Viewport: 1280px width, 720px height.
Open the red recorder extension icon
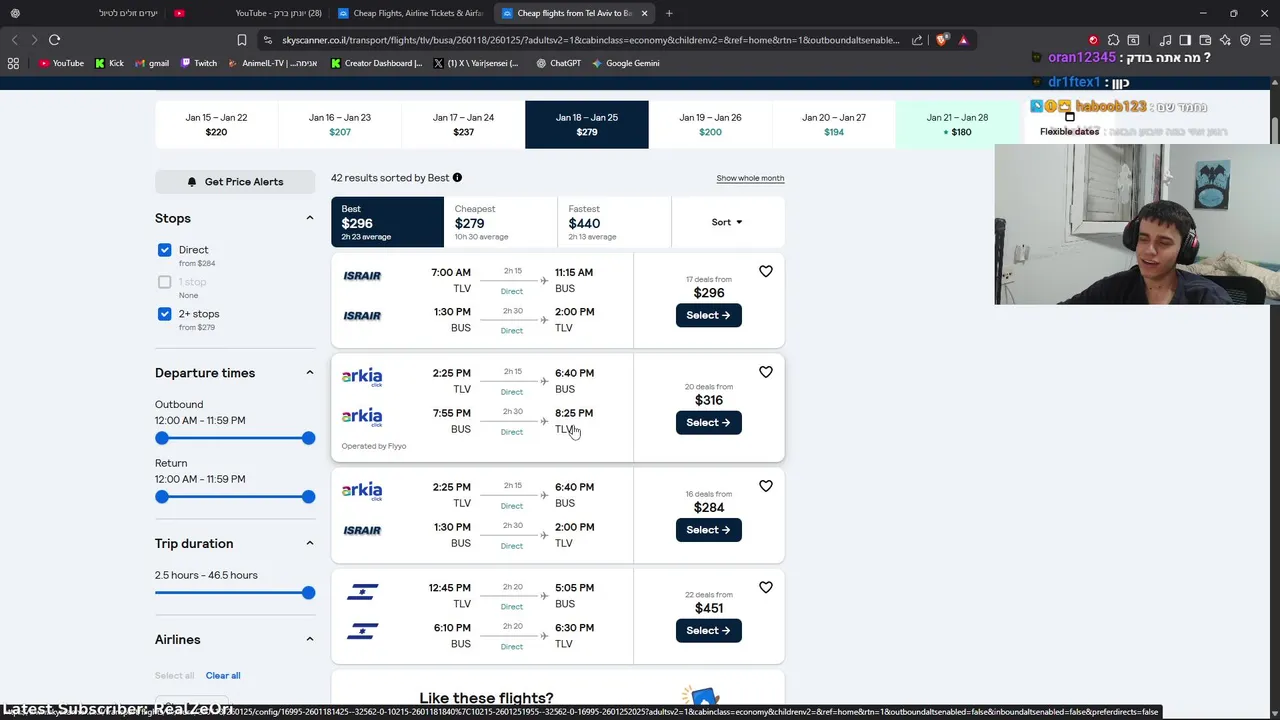(1093, 40)
